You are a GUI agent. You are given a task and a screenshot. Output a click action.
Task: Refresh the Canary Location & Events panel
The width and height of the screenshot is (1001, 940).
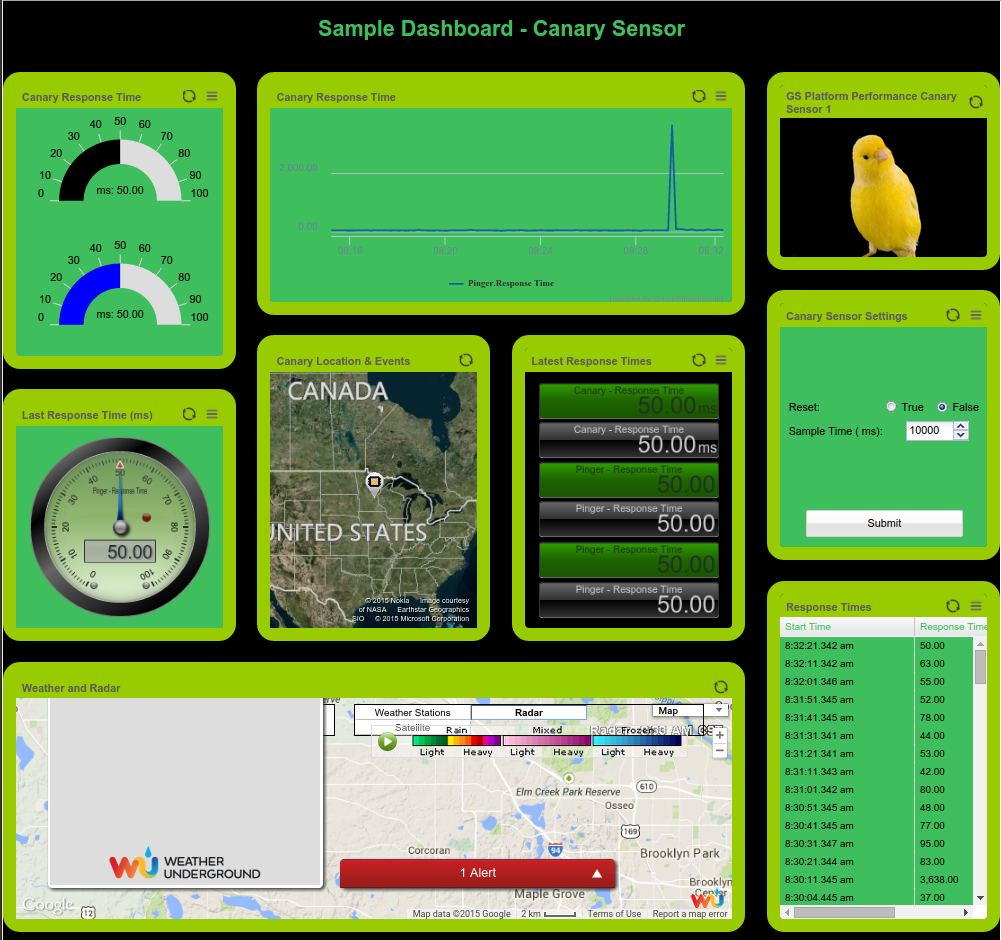click(x=466, y=360)
